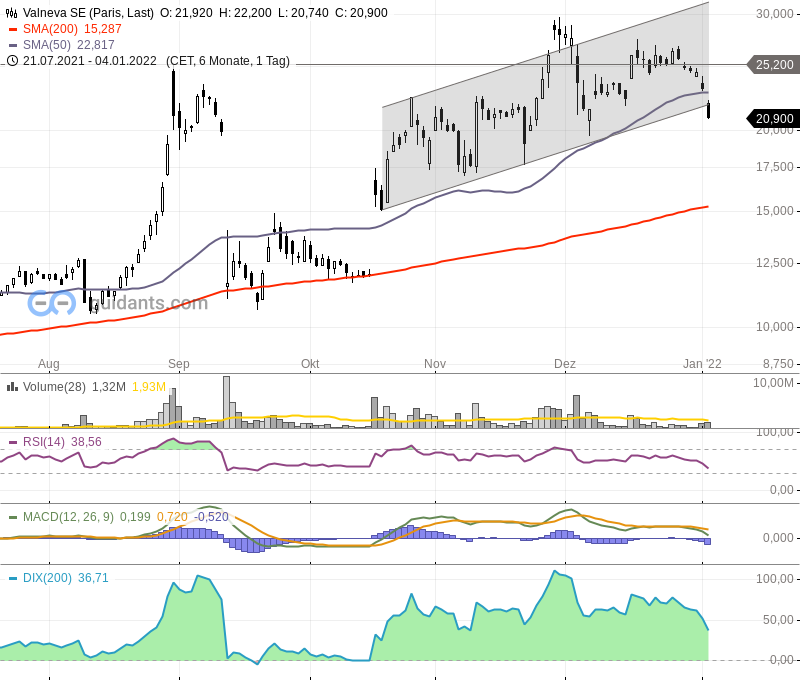
Task: Click the green MACD legend color marker
Action: (13, 517)
